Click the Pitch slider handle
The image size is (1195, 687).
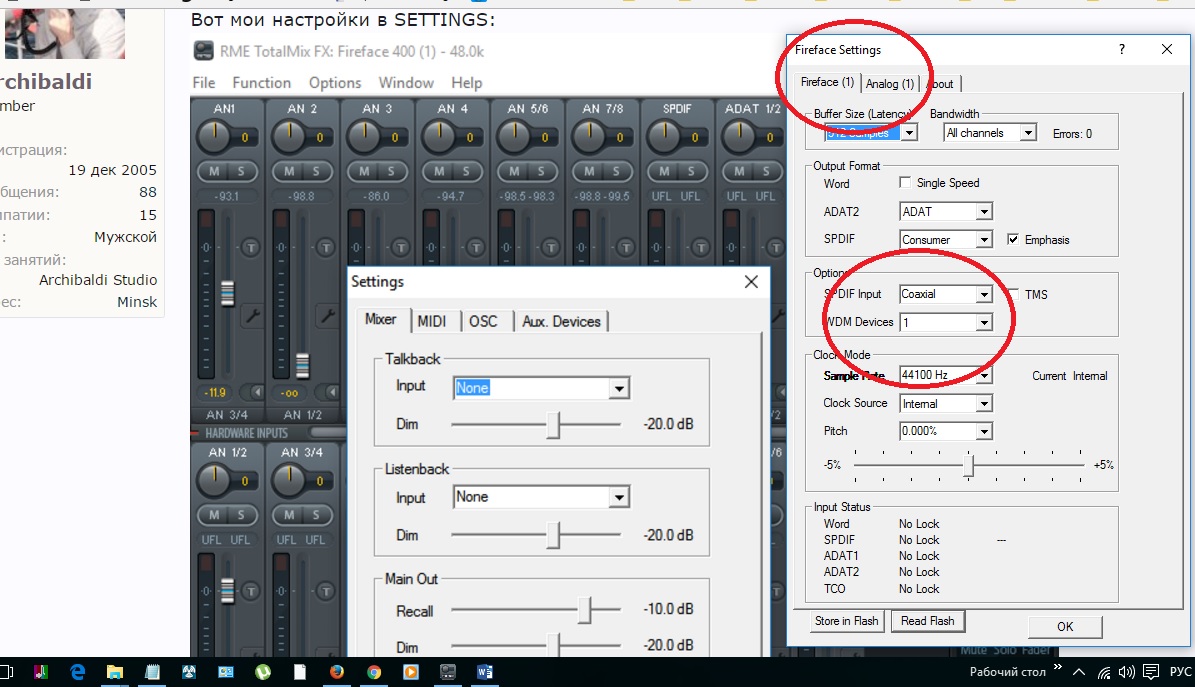pyautogui.click(x=969, y=464)
